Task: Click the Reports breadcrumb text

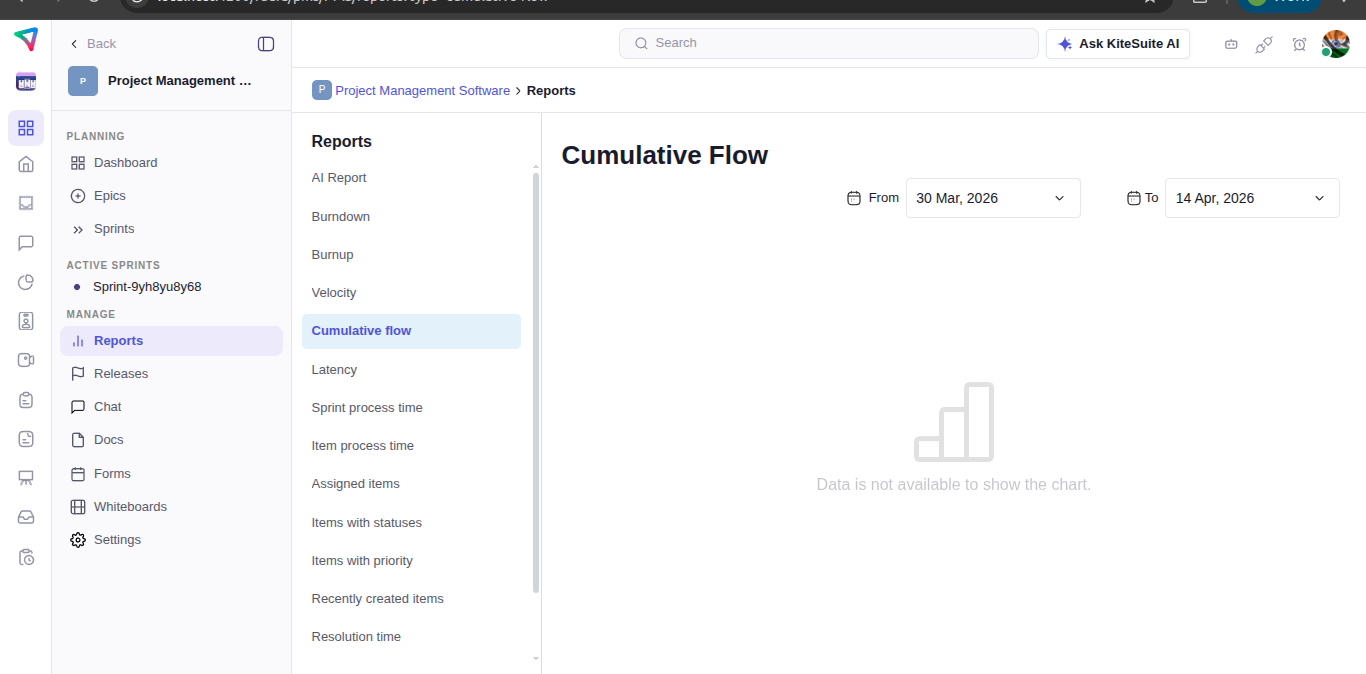Action: tap(551, 90)
